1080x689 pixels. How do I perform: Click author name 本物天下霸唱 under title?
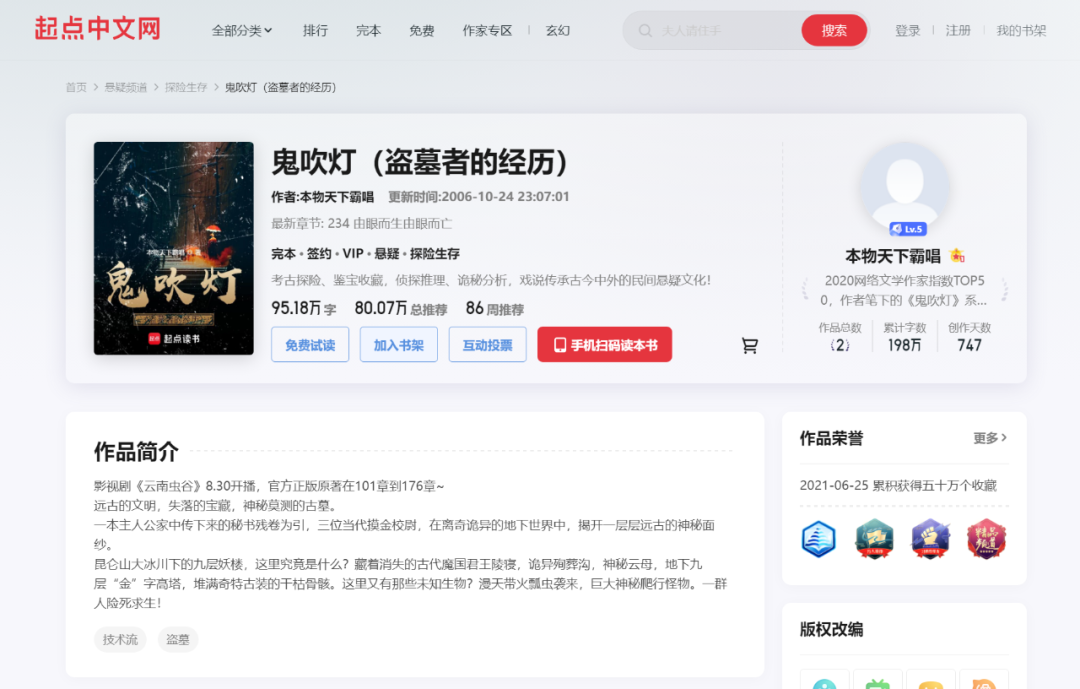click(x=337, y=197)
